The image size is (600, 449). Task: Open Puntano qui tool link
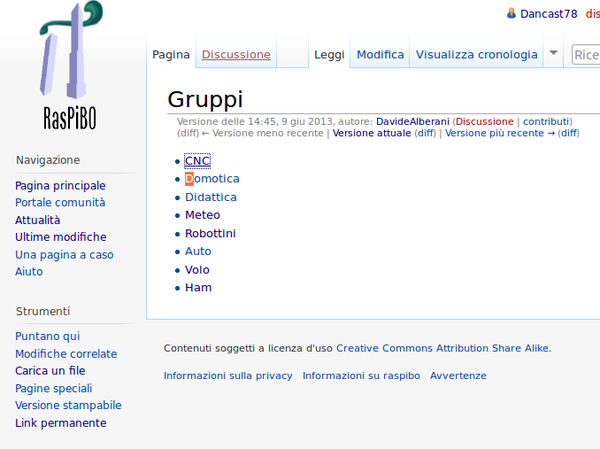(47, 336)
